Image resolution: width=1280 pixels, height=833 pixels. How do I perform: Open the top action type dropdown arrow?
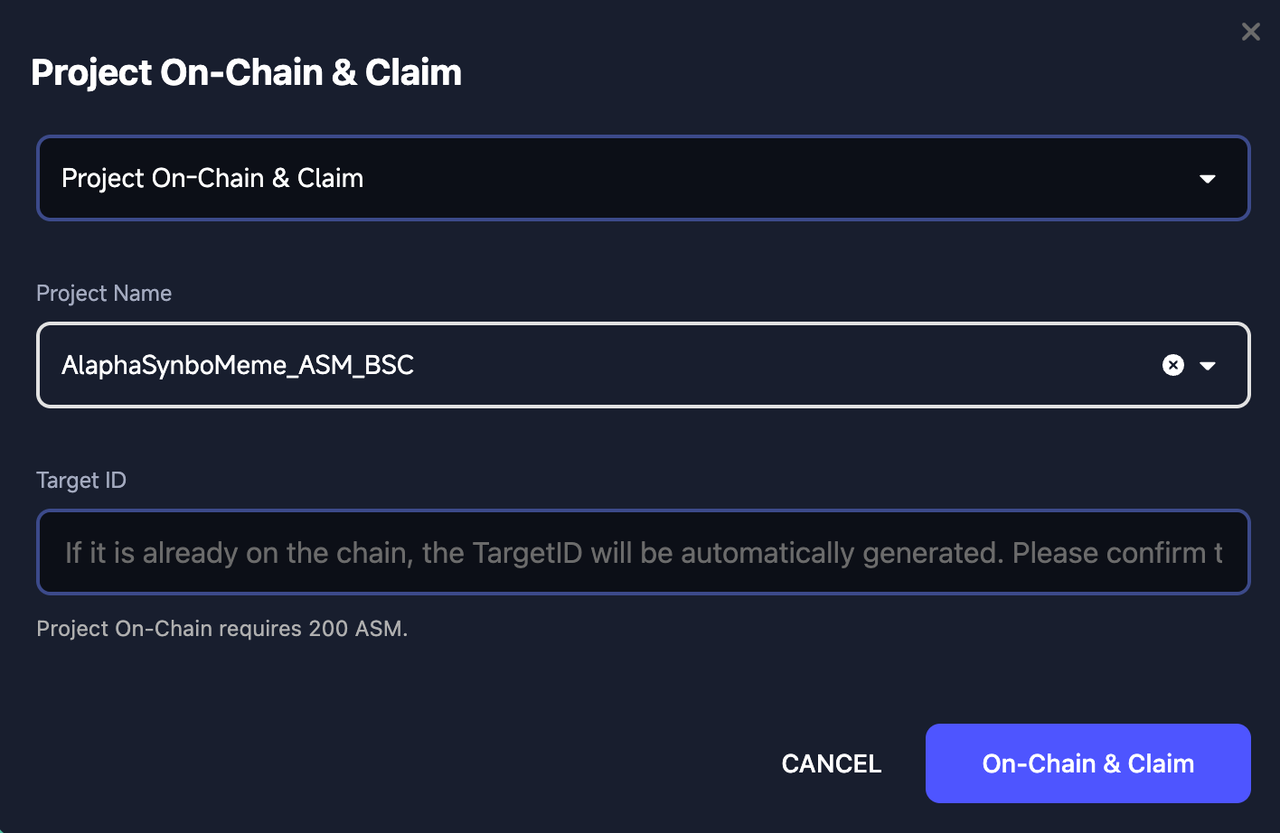tap(1207, 179)
